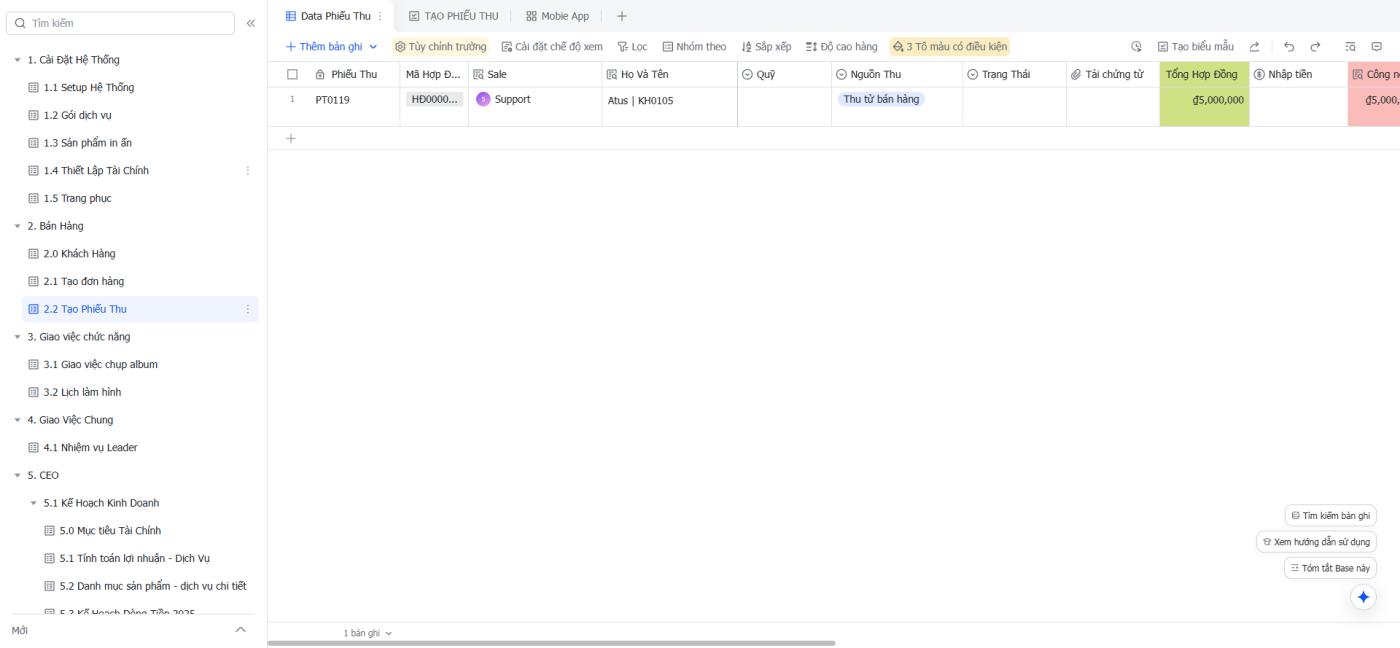1400x648 pixels.
Task: Open 3 Tô màu có điều kiện coloring
Action: (x=949, y=47)
